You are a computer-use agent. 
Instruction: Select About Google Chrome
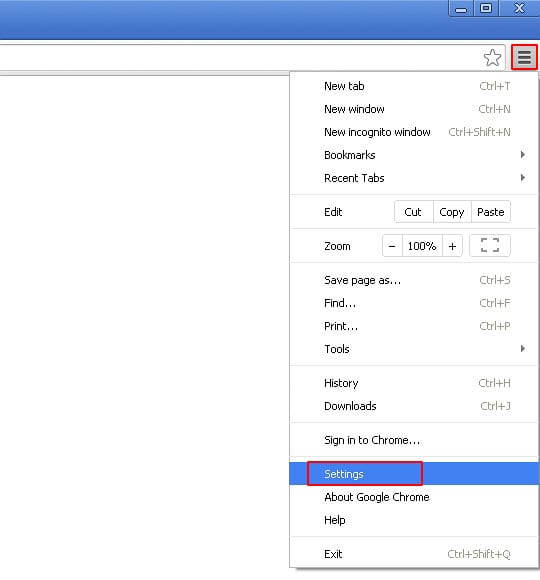point(414,497)
